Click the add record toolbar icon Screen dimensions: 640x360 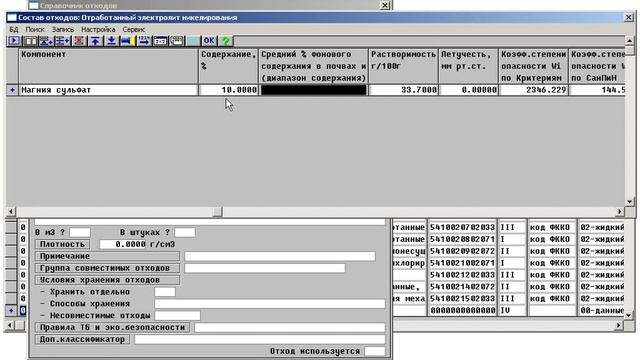46,41
